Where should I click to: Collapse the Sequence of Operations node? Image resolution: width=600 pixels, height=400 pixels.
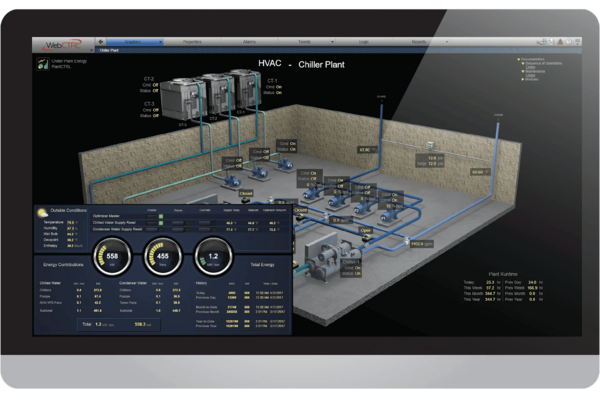coord(523,64)
